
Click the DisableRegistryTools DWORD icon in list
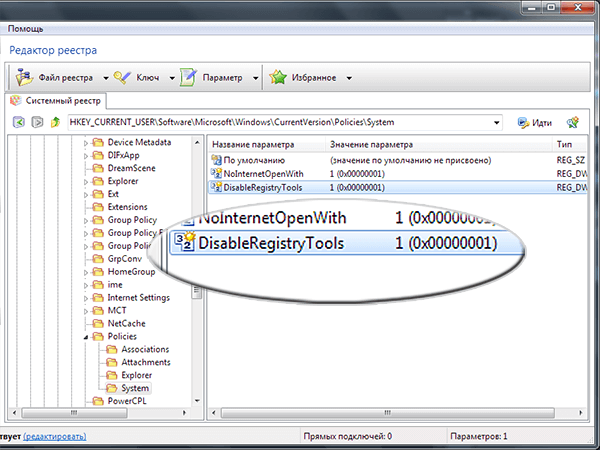217,187
